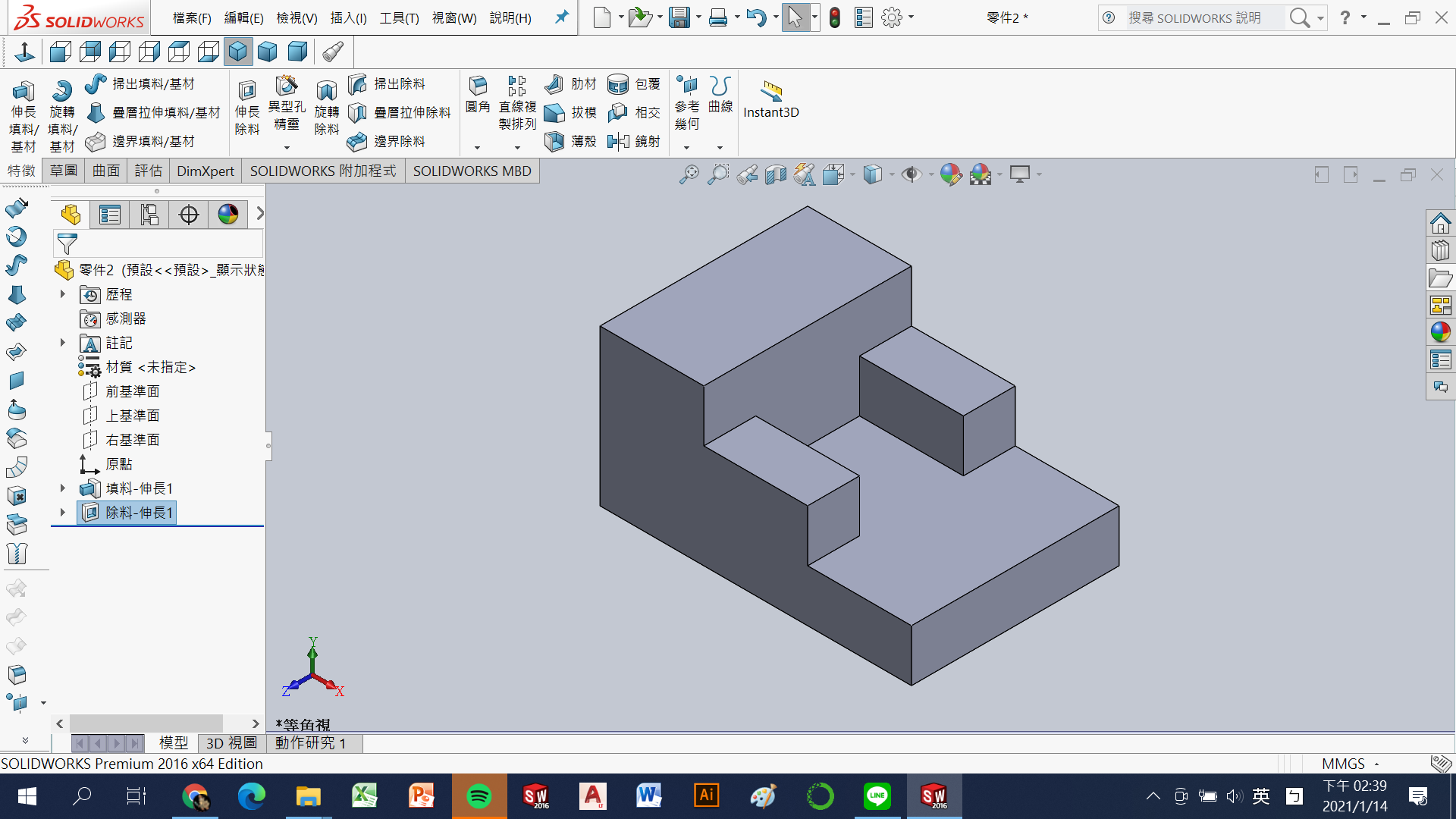Click the Rebuild traffic light icon
The image size is (1456, 819).
(835, 17)
